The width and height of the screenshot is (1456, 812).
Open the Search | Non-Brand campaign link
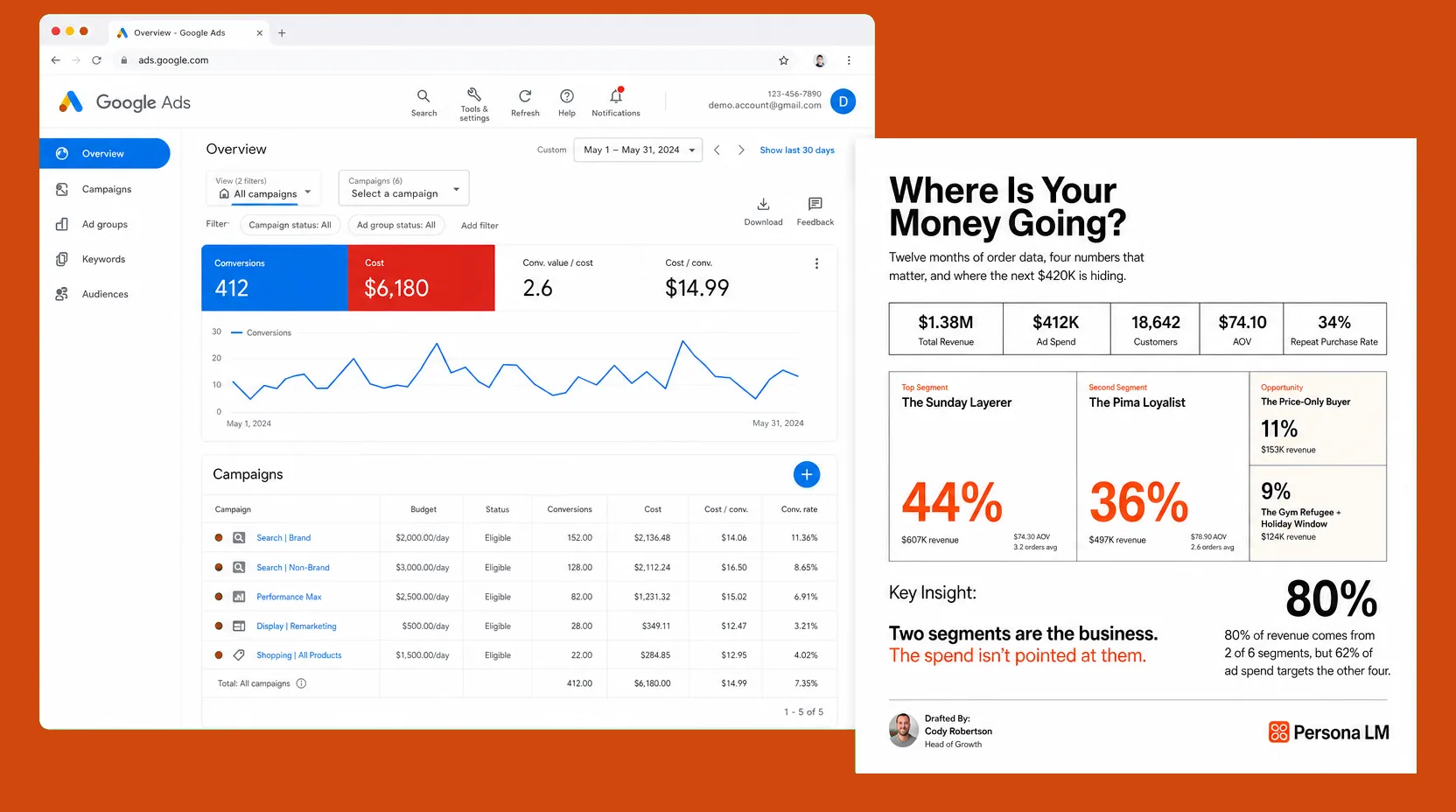[293, 568]
